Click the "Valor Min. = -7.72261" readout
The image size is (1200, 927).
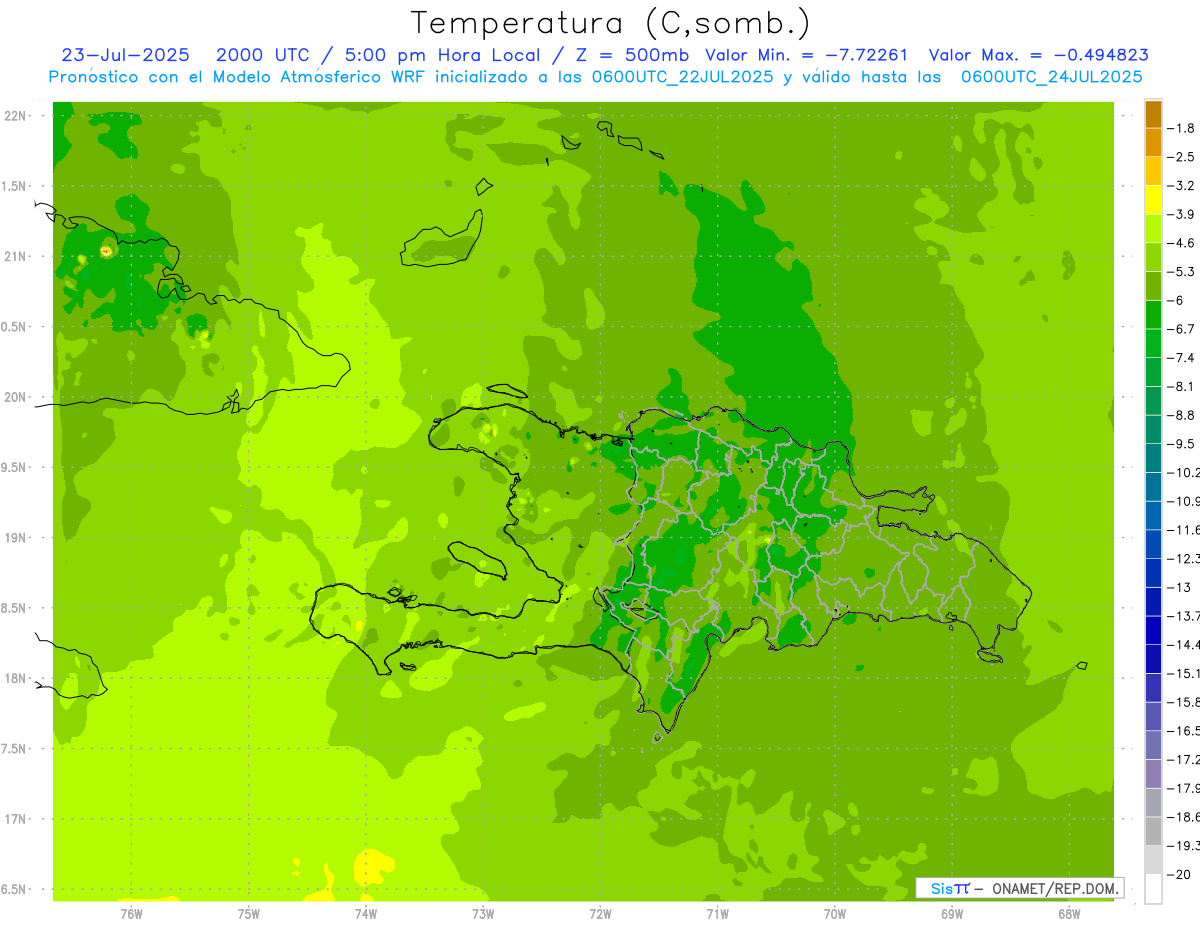[x=806, y=55]
